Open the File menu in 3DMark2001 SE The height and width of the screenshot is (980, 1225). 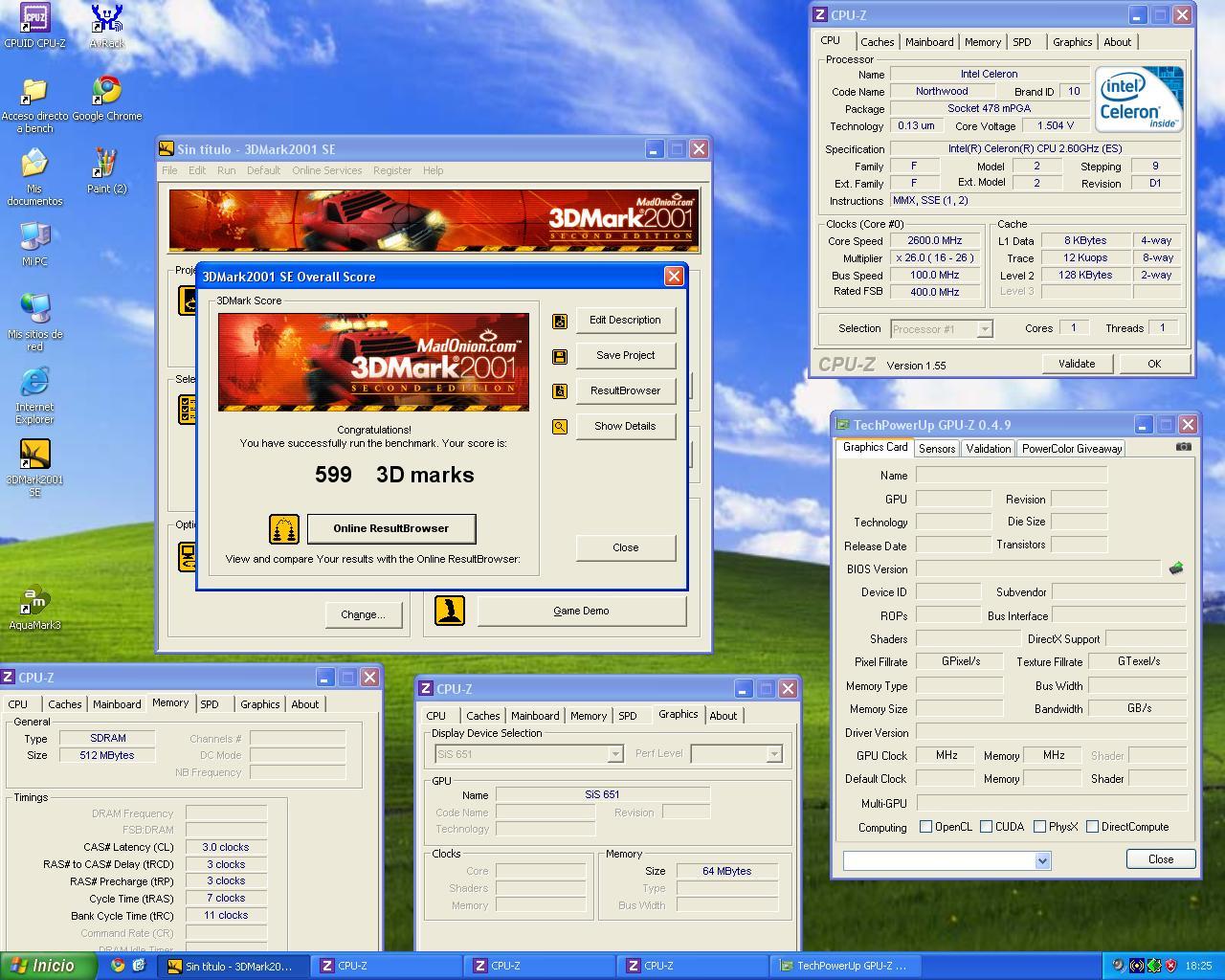tap(169, 170)
